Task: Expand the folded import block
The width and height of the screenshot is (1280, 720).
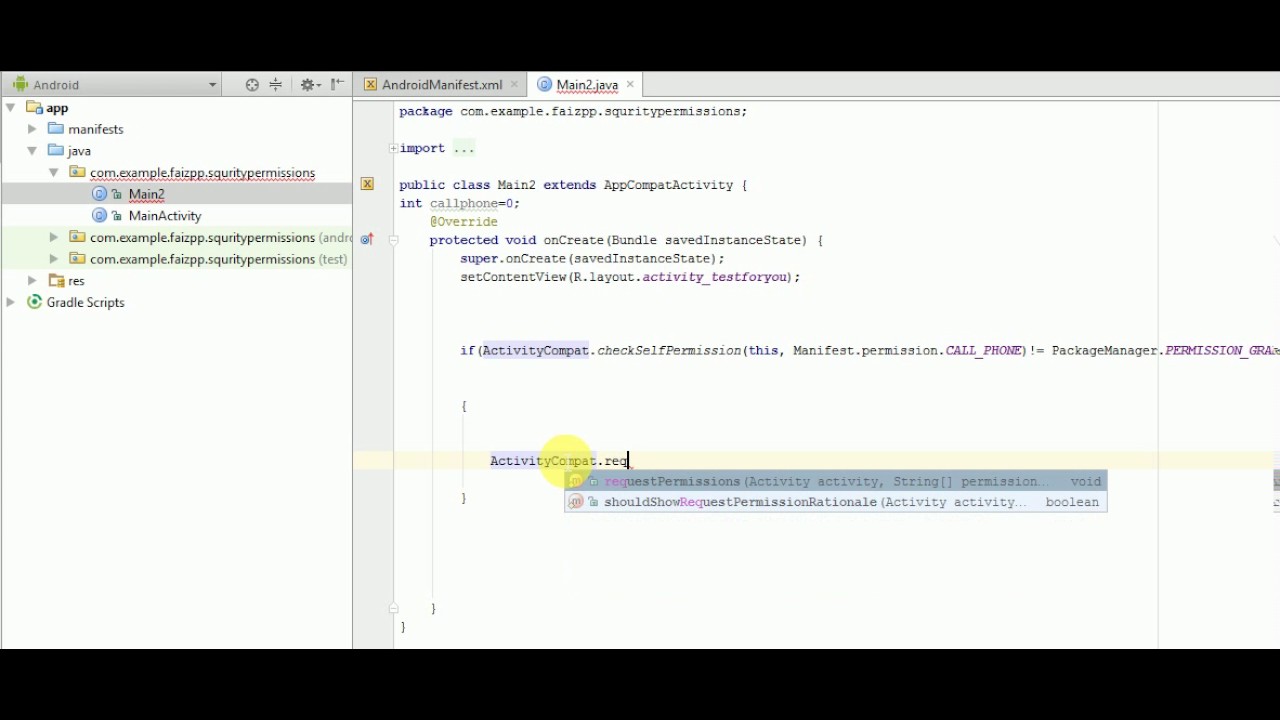Action: (x=394, y=148)
